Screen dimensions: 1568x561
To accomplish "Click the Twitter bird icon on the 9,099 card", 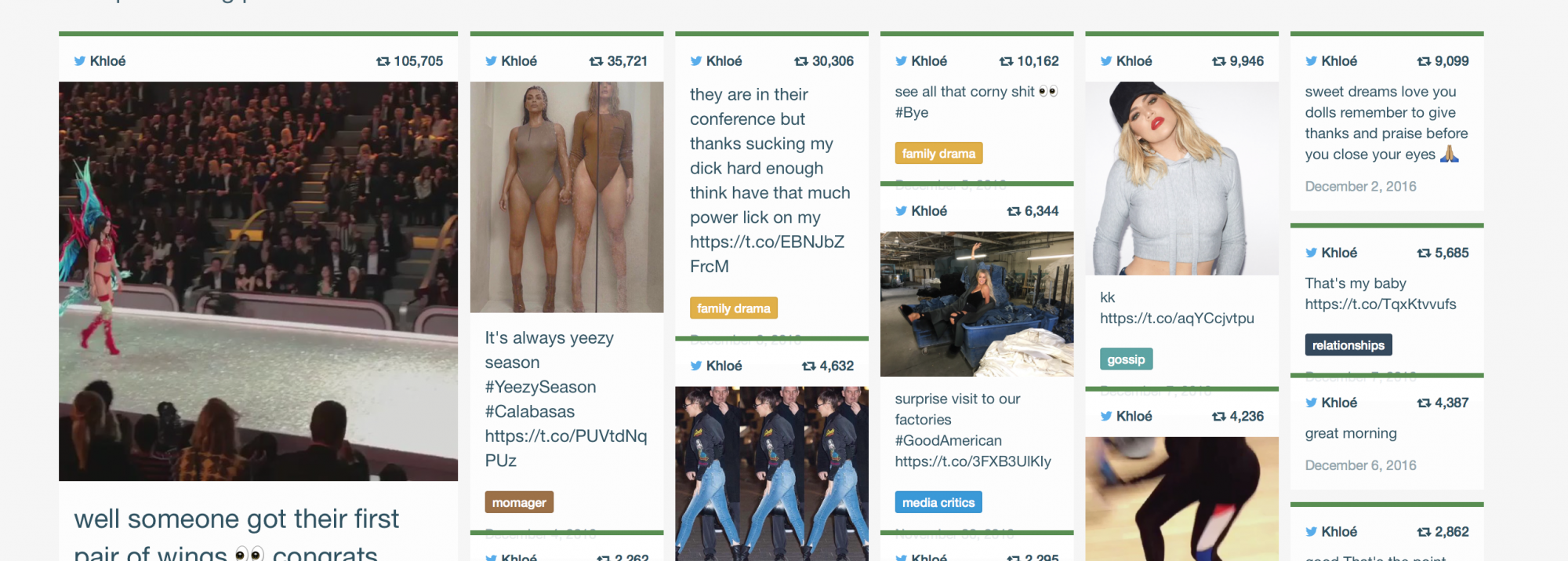I will click(x=1311, y=61).
